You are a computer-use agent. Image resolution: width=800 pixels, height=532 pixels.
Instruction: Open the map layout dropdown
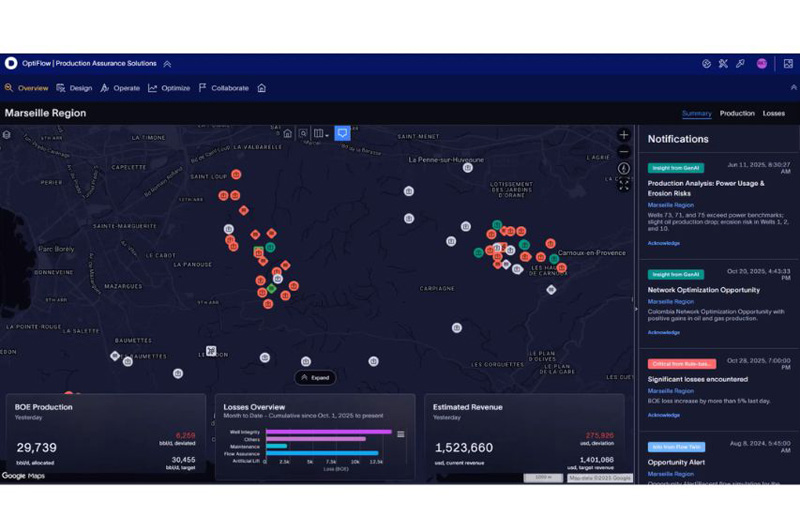pos(321,134)
